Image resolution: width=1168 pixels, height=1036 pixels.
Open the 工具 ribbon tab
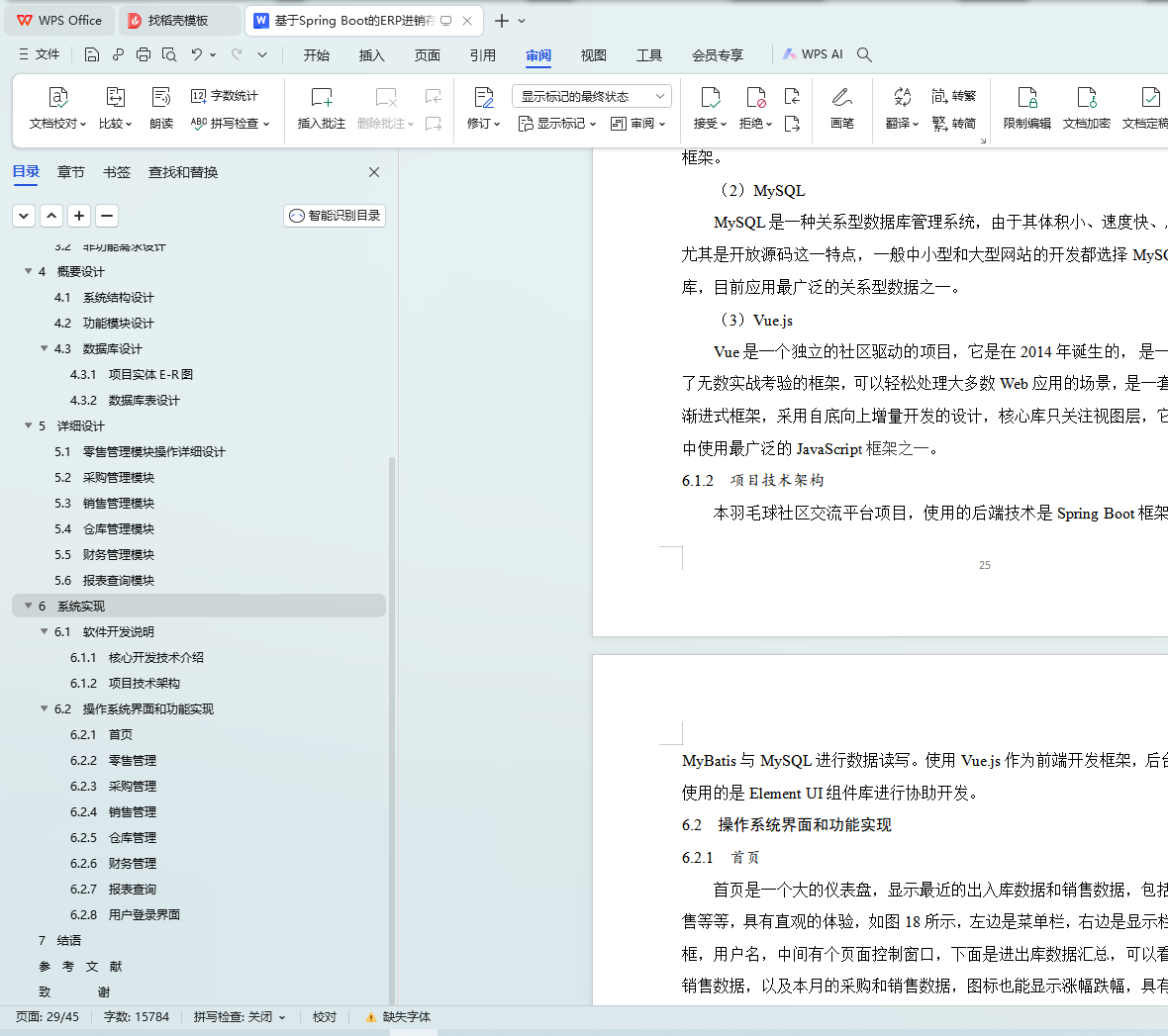click(648, 55)
